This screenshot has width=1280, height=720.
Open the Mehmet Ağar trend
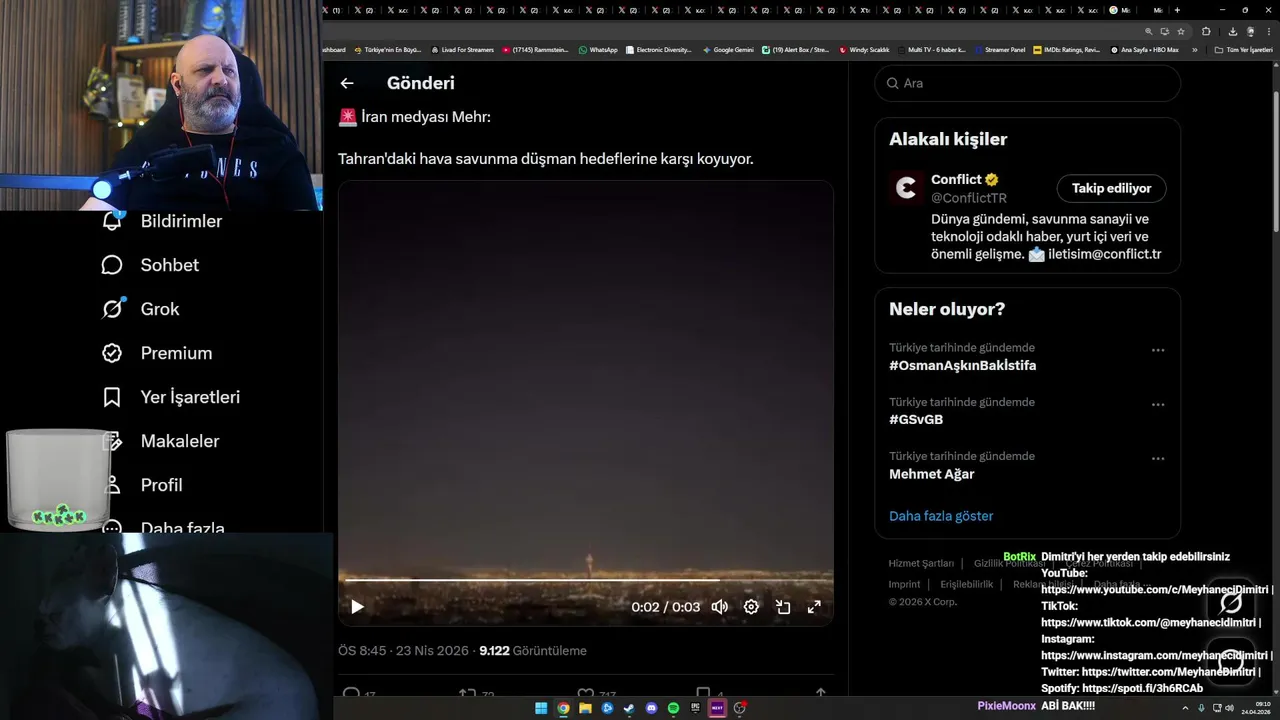click(931, 474)
